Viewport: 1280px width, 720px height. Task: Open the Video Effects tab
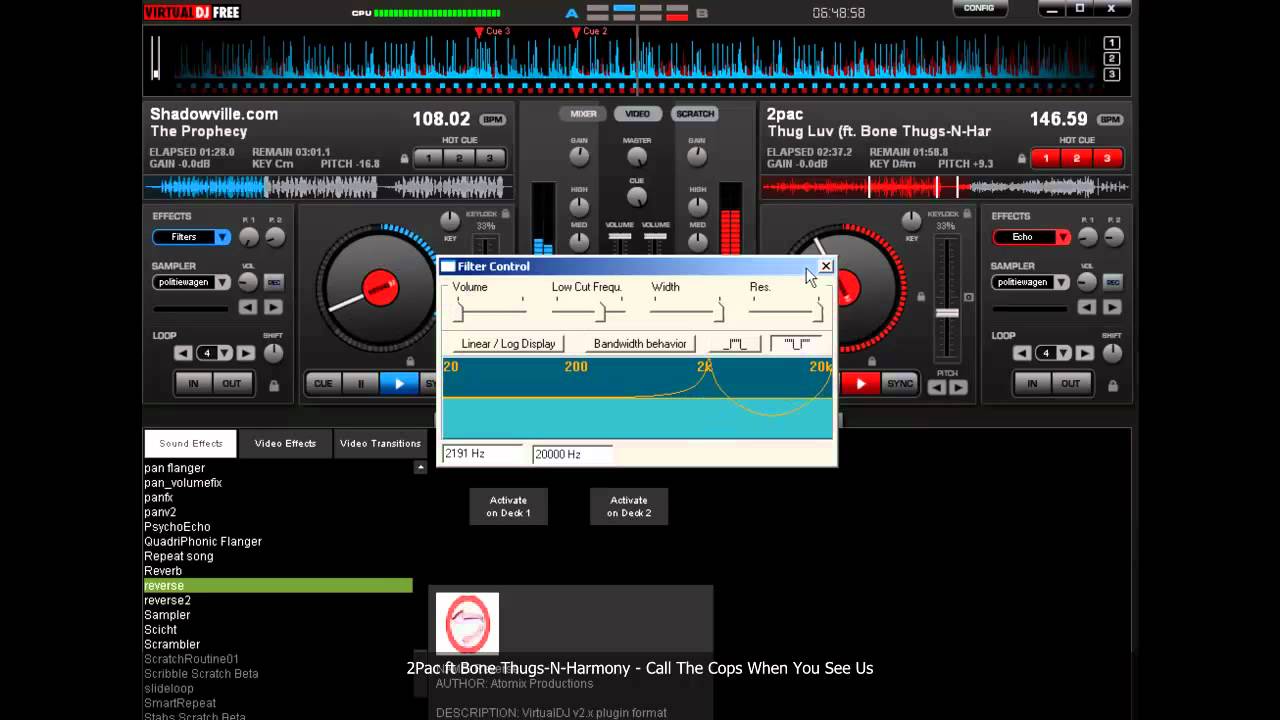pyautogui.click(x=285, y=443)
